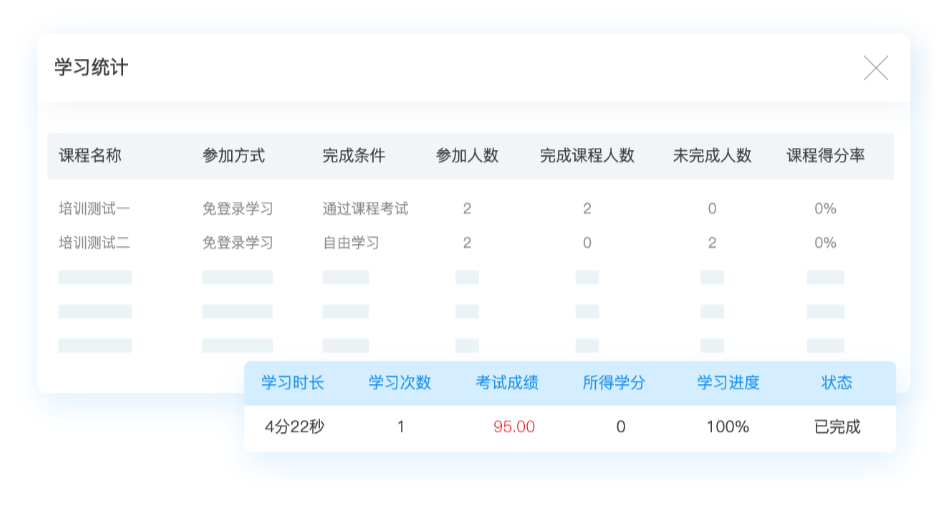Click the 参加方式 column header

click(x=233, y=156)
